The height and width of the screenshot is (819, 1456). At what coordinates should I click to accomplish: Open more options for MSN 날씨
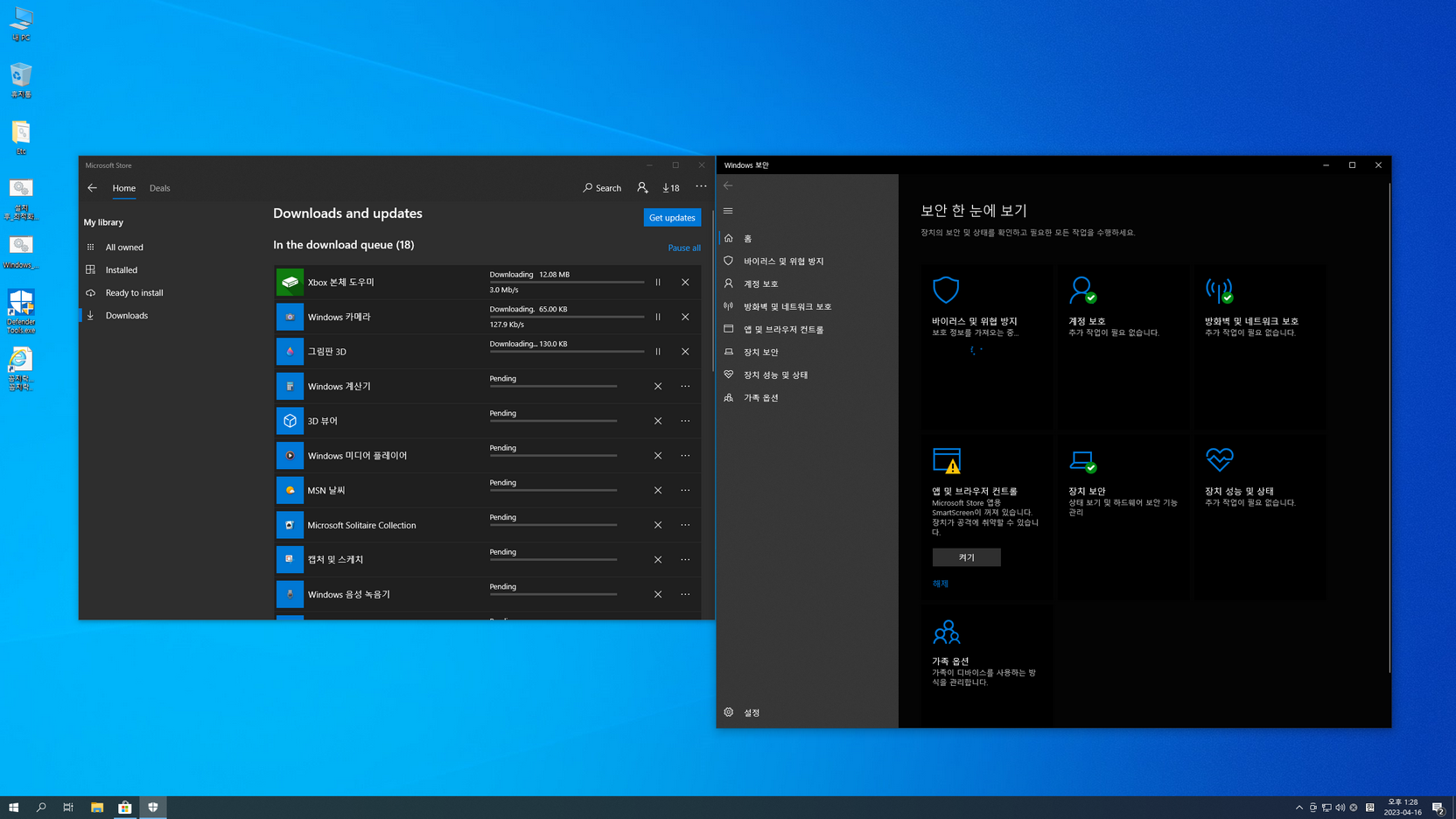coord(685,490)
